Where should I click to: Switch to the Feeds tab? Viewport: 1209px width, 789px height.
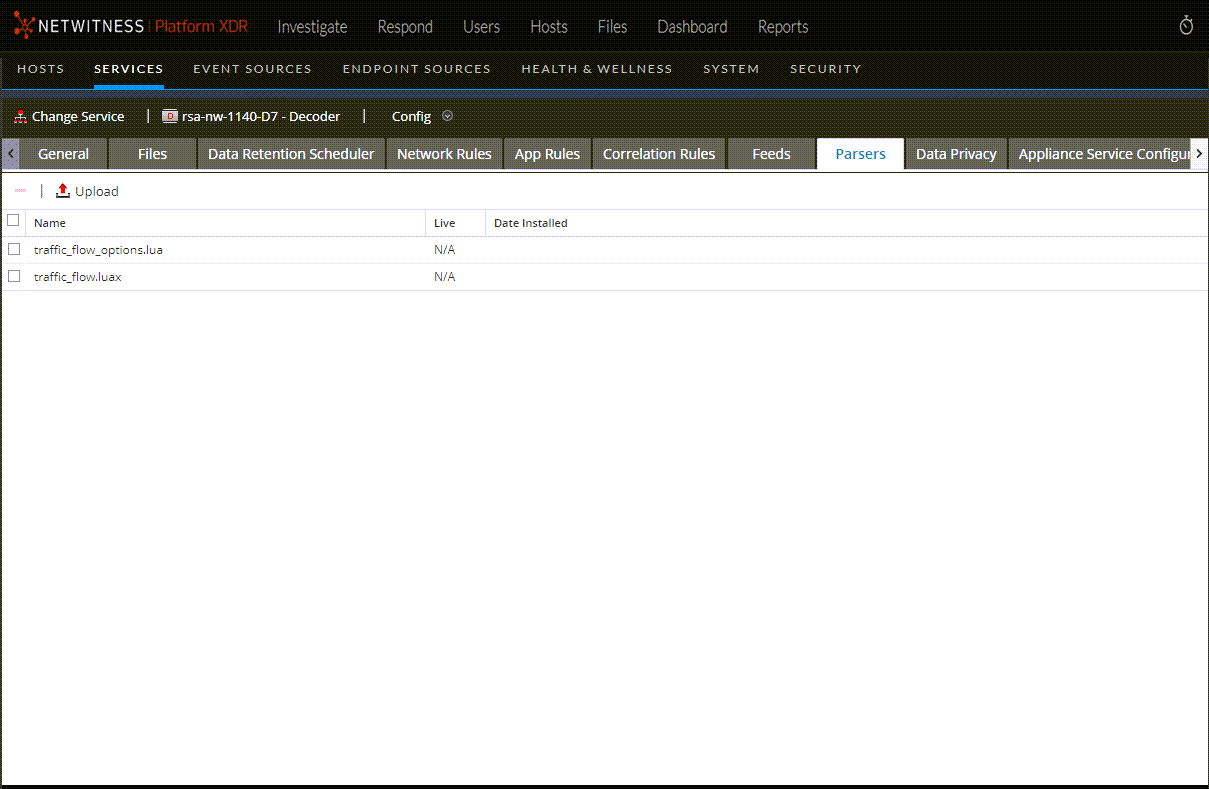point(771,154)
